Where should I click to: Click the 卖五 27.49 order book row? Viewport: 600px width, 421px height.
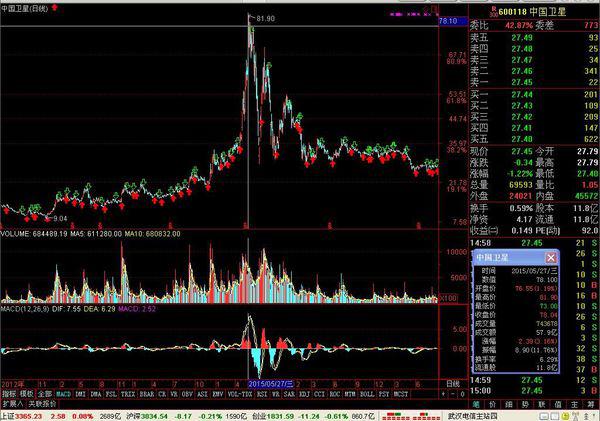coord(534,38)
